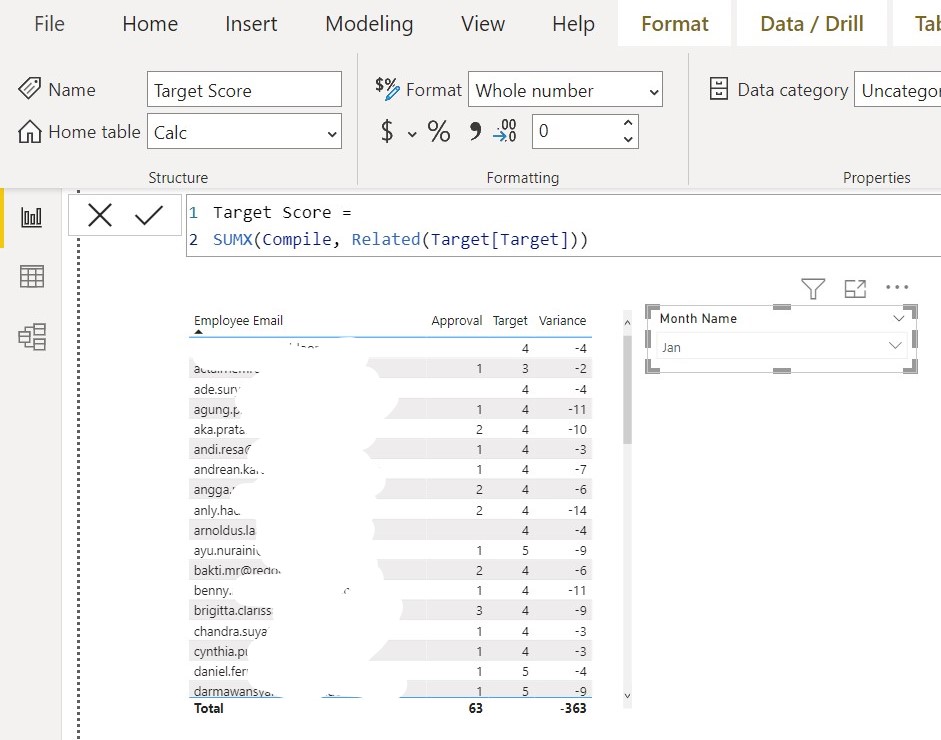Decrease decimal places with down arrow

click(x=628, y=139)
